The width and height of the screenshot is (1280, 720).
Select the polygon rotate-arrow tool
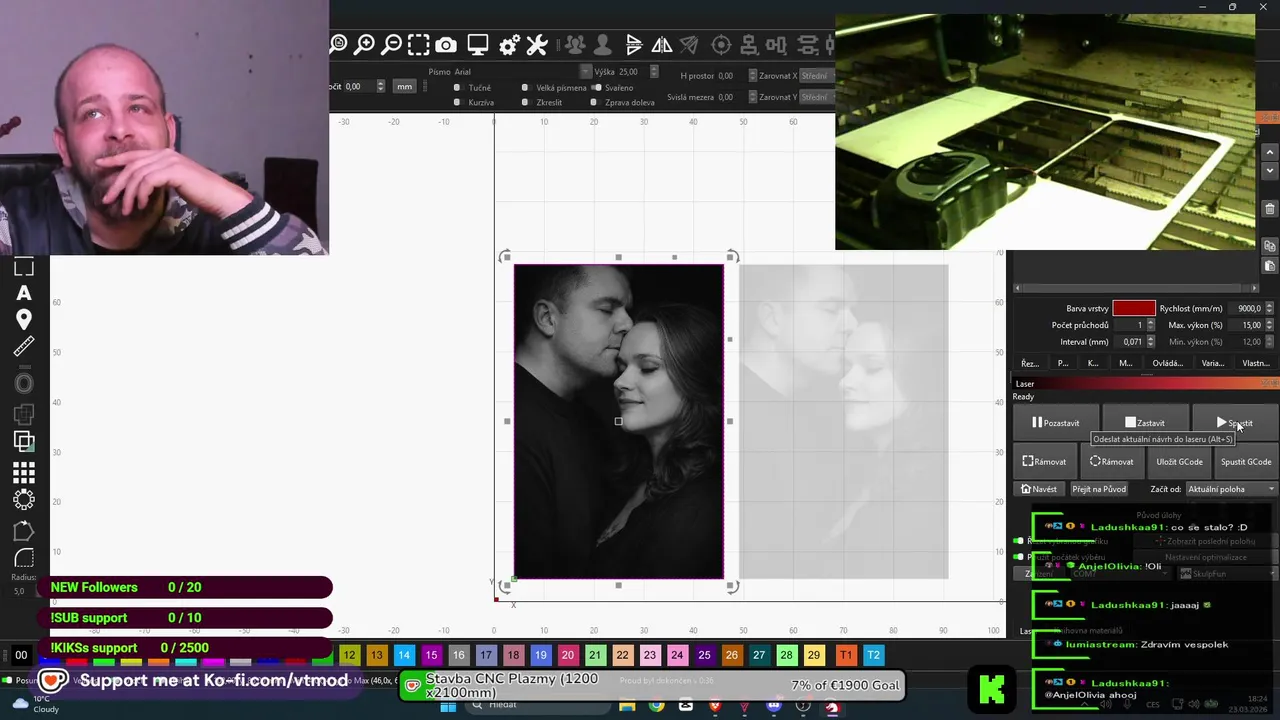coord(24,531)
